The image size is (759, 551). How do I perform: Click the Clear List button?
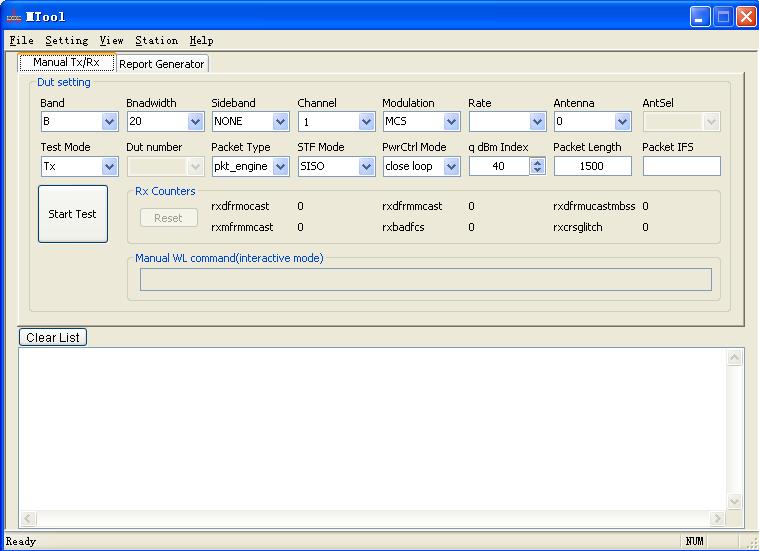click(53, 337)
